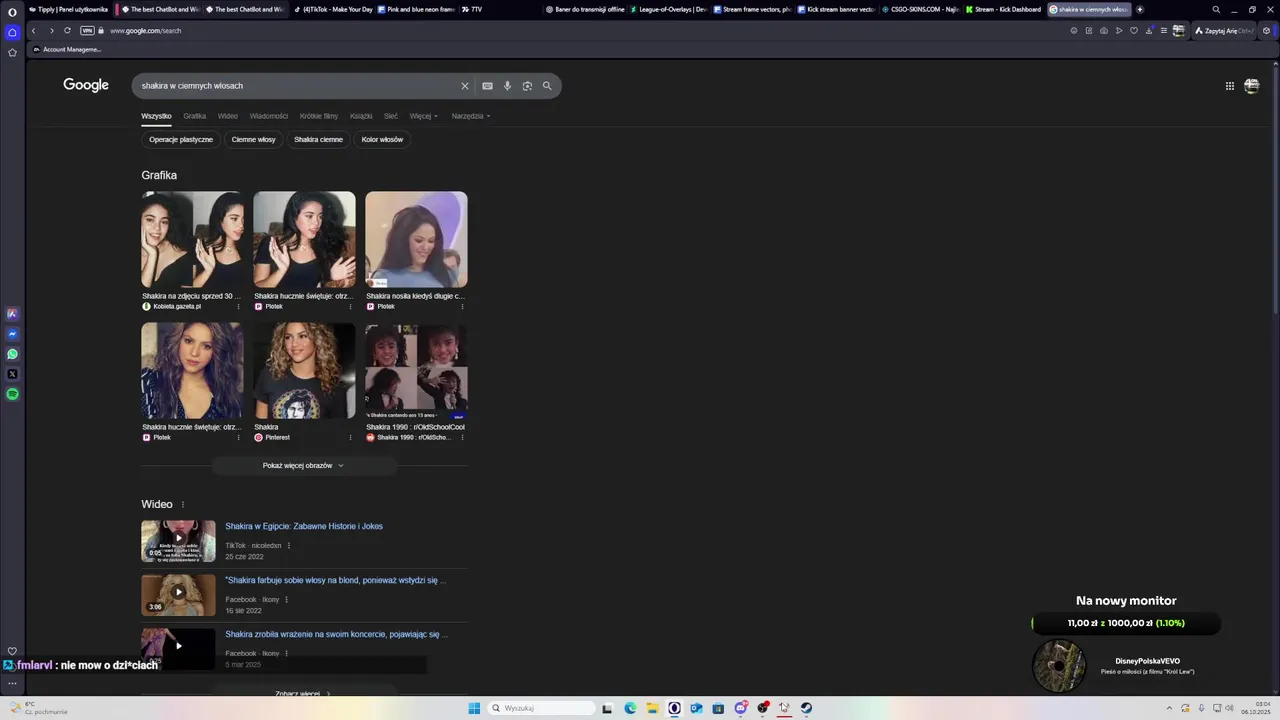Open Messenger in Opera sidebar
1280x720 pixels.
(12, 334)
